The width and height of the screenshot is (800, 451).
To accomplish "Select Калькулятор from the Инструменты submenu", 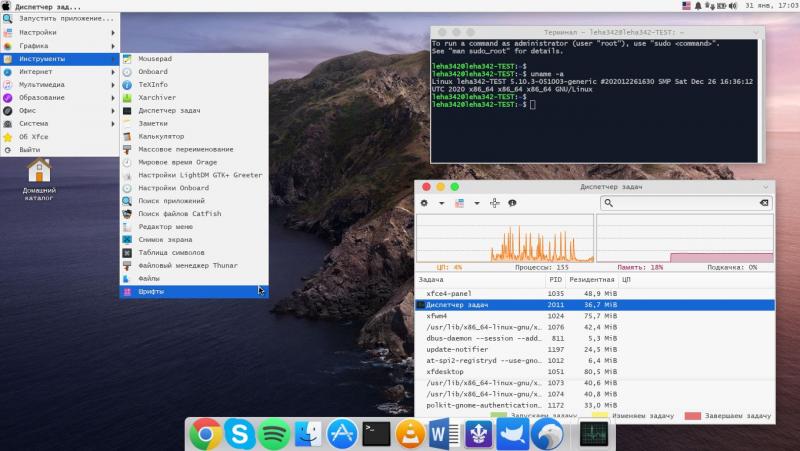I will click(x=161, y=136).
